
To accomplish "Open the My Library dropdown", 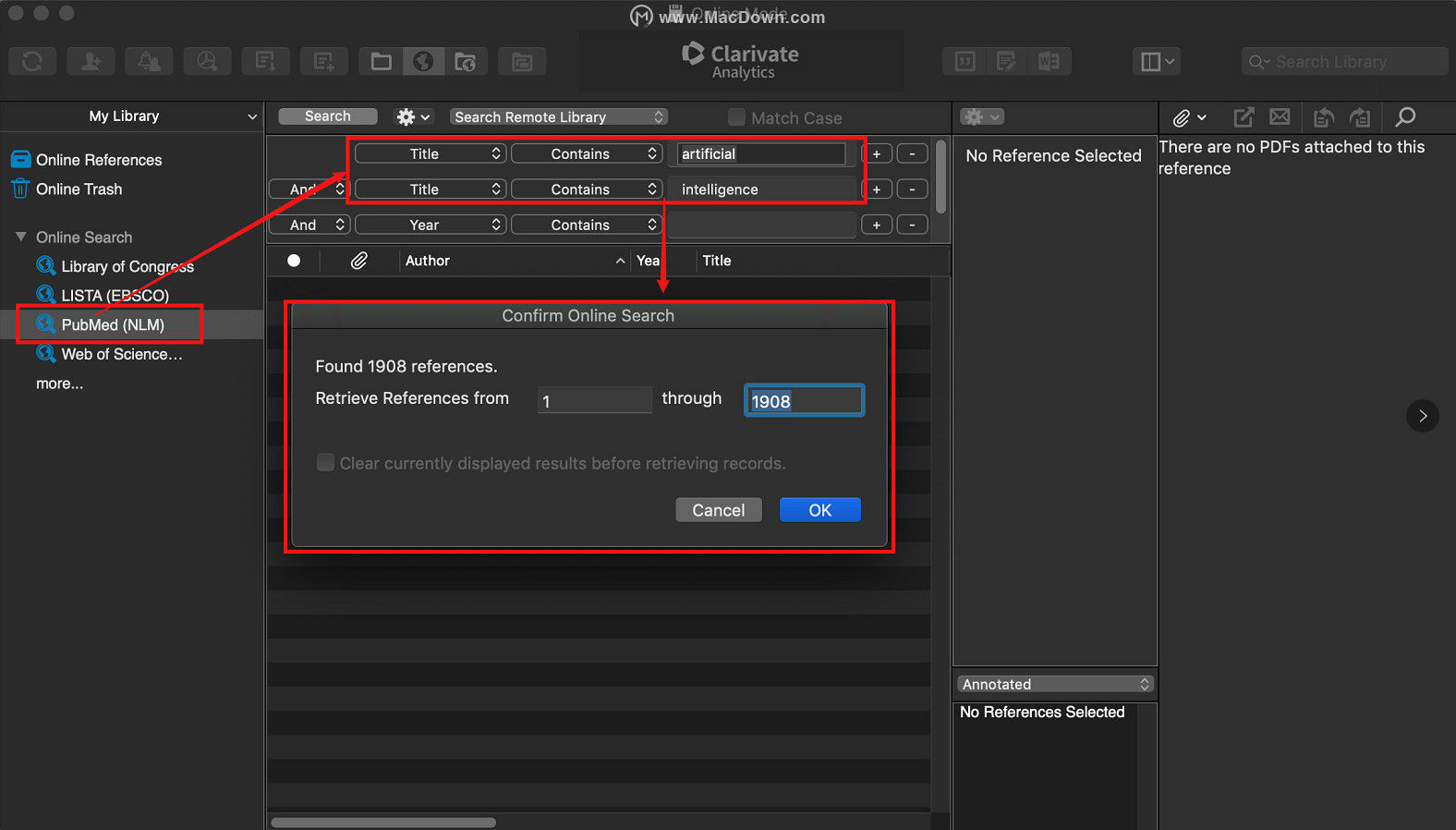I will pyautogui.click(x=132, y=116).
